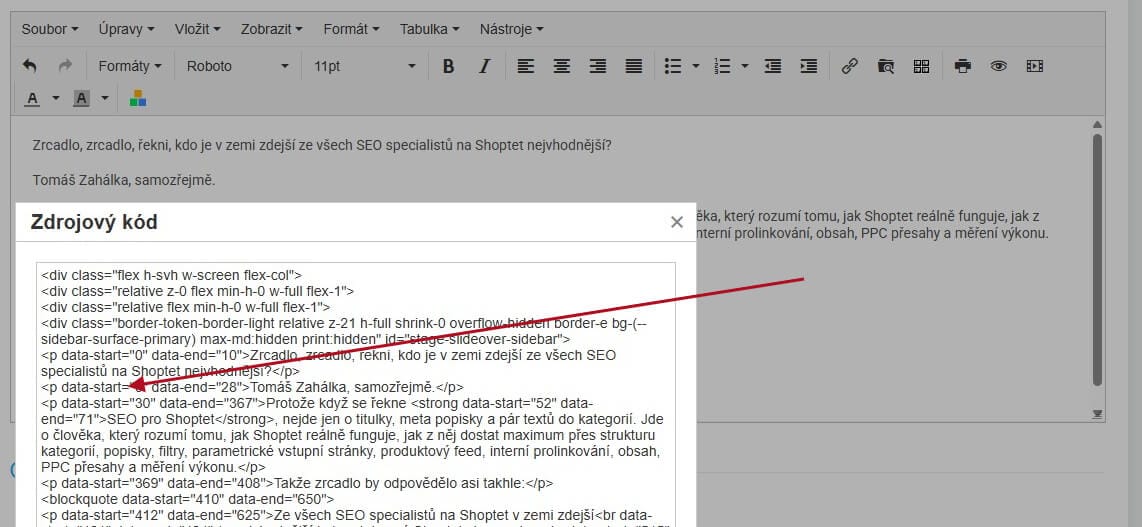Viewport: 1142px width, 527px height.
Task: Open the Formáty dropdown
Action: (129, 66)
